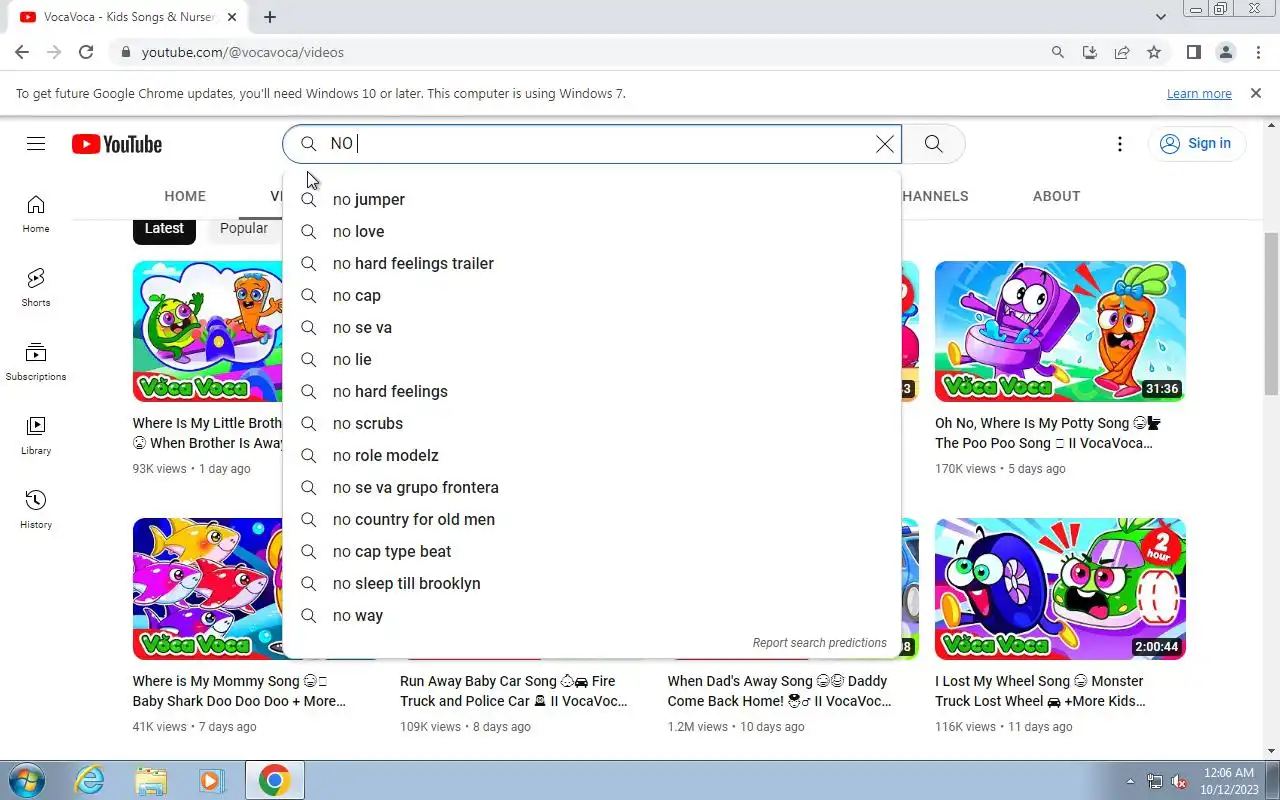Open Home in the sidebar
1280x800 pixels.
(x=36, y=214)
